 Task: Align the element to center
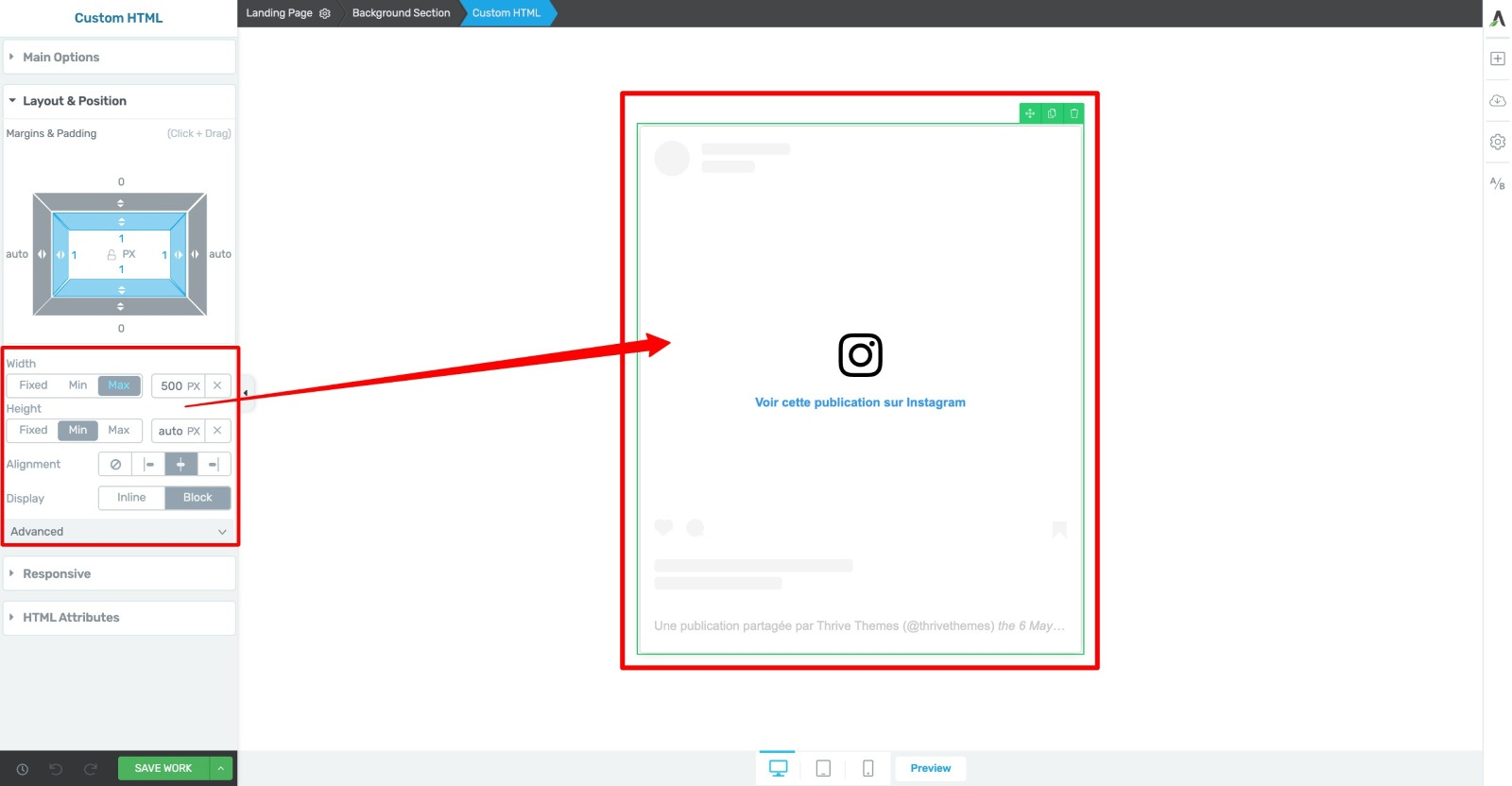pyautogui.click(x=180, y=465)
